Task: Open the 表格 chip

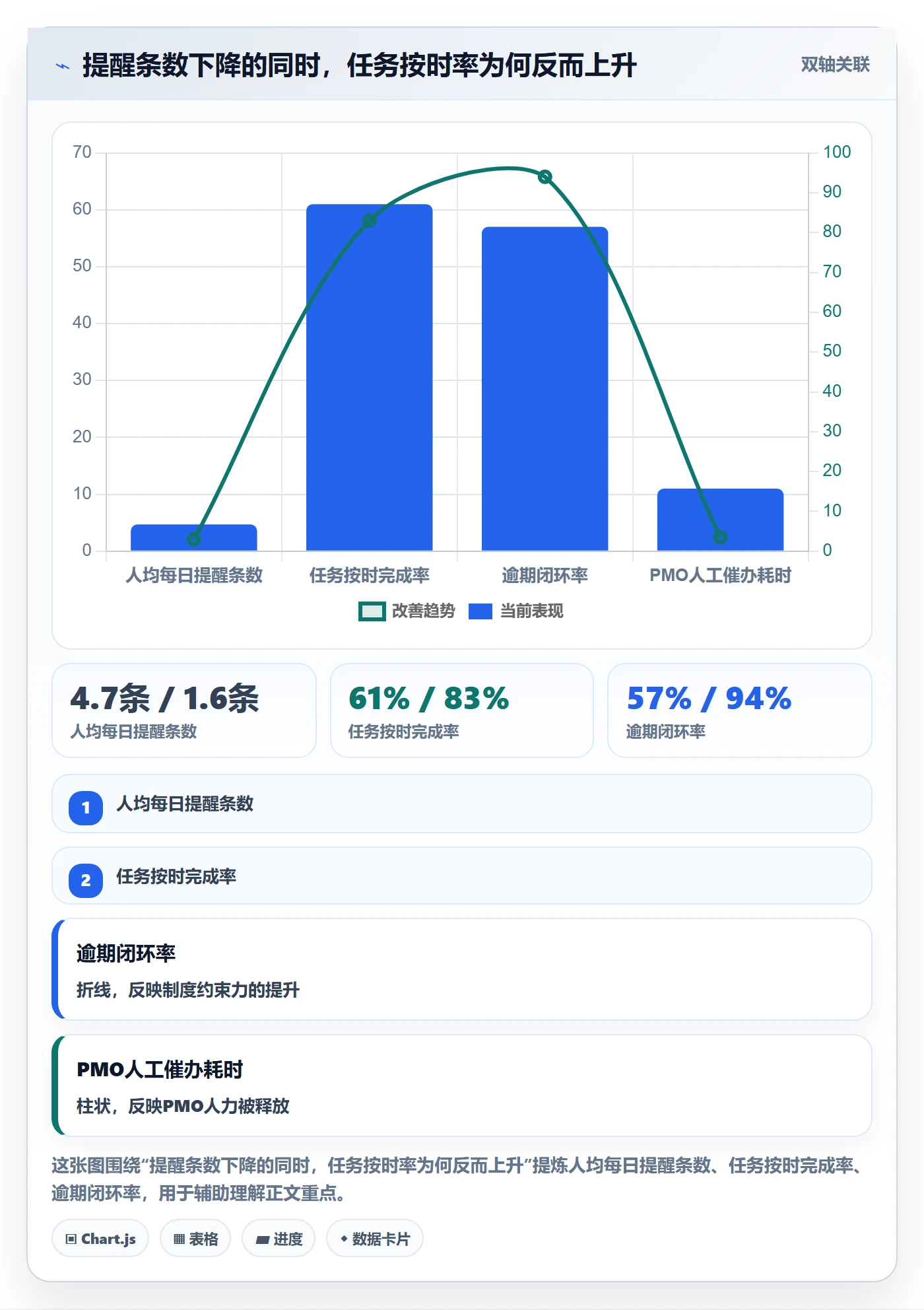Action: (x=195, y=1239)
